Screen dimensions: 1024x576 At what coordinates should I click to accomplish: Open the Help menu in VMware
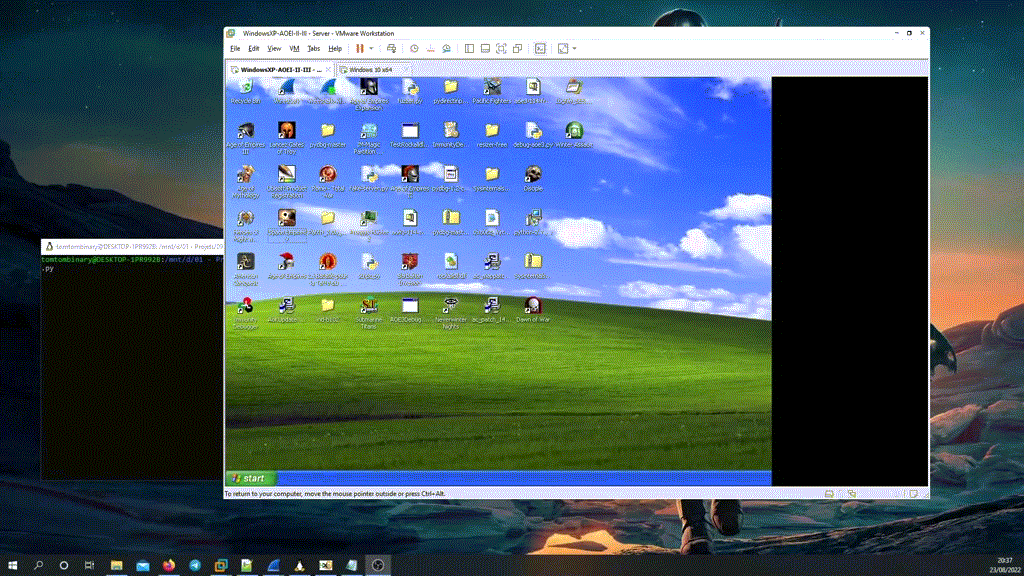tap(335, 48)
